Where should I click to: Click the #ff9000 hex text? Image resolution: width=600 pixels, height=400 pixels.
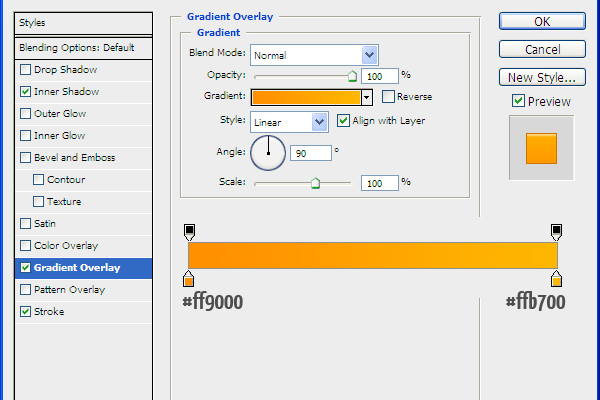click(213, 302)
